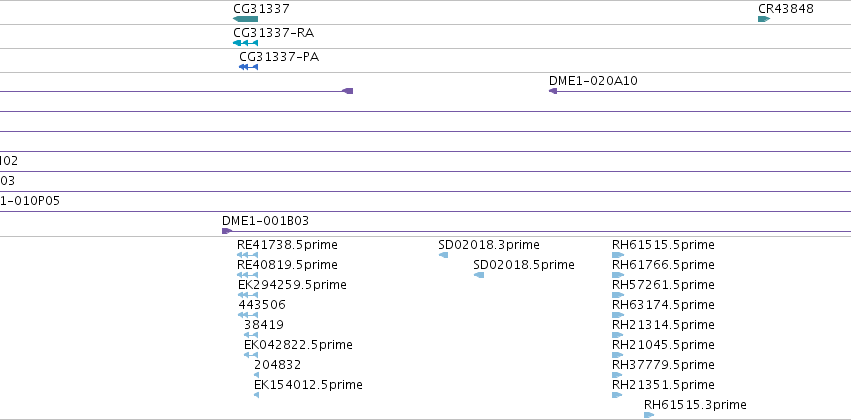Click the 443506 EST label
Screen dimensions: 851x420
click(262, 305)
